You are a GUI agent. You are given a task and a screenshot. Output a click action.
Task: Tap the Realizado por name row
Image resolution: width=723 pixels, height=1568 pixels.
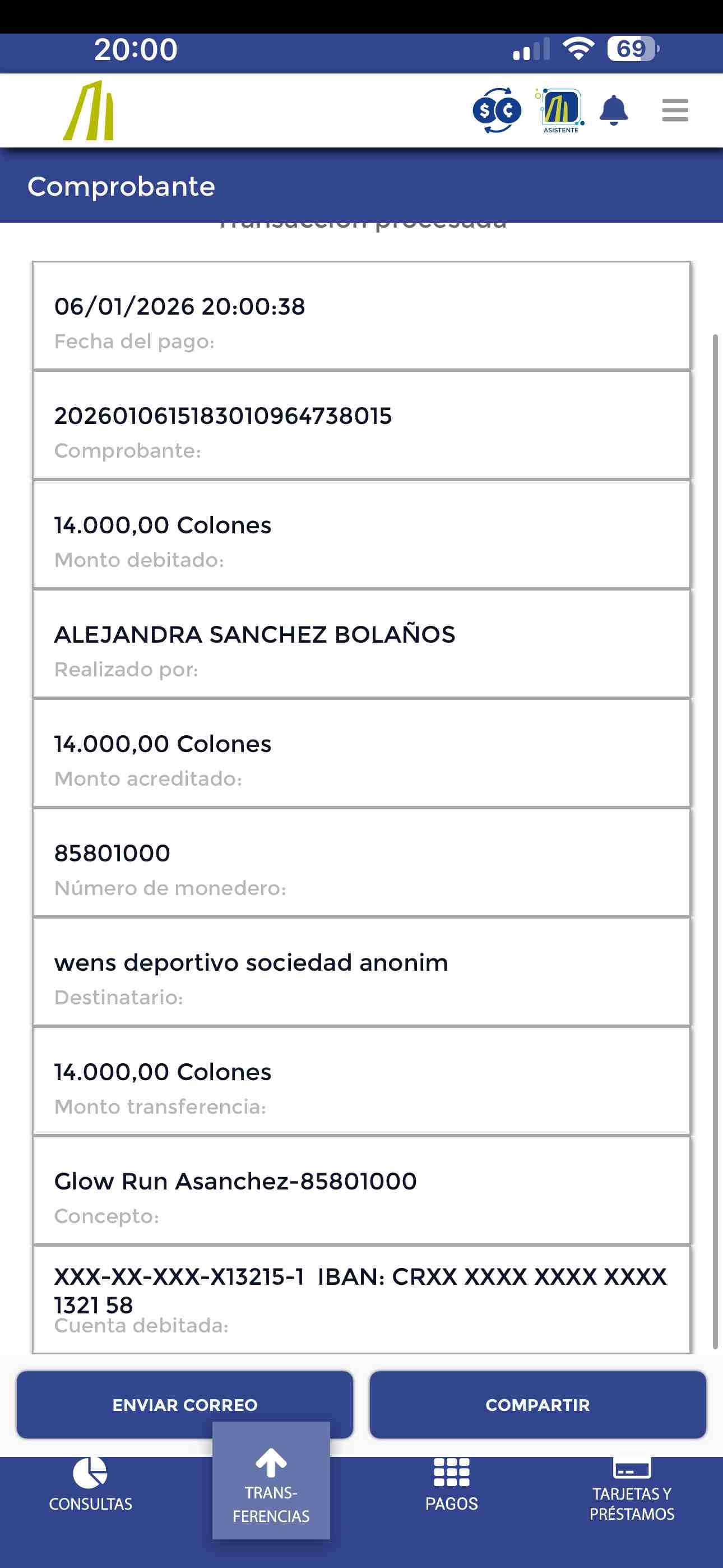point(361,644)
